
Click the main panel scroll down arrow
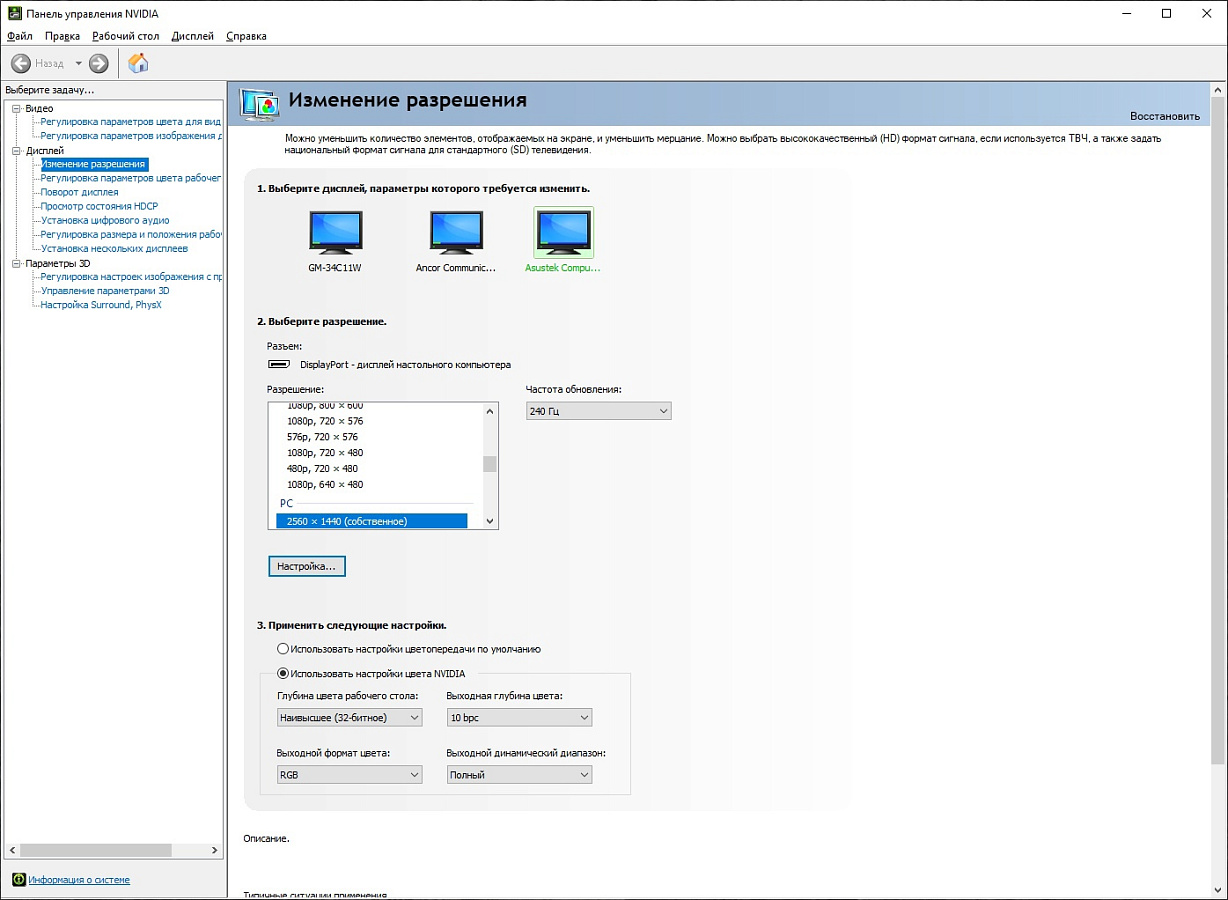[1218, 890]
